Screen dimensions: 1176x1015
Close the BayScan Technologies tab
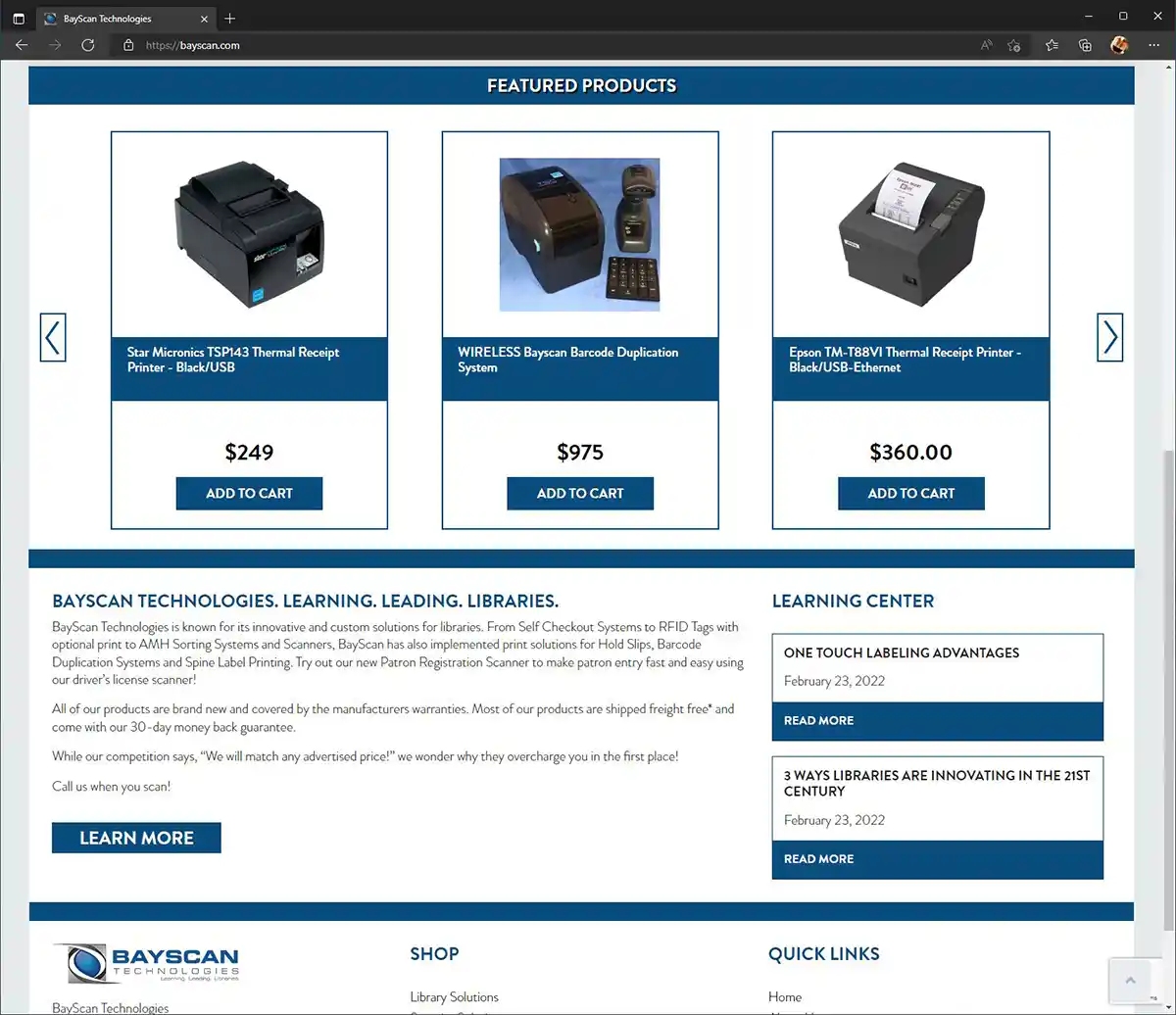click(204, 19)
